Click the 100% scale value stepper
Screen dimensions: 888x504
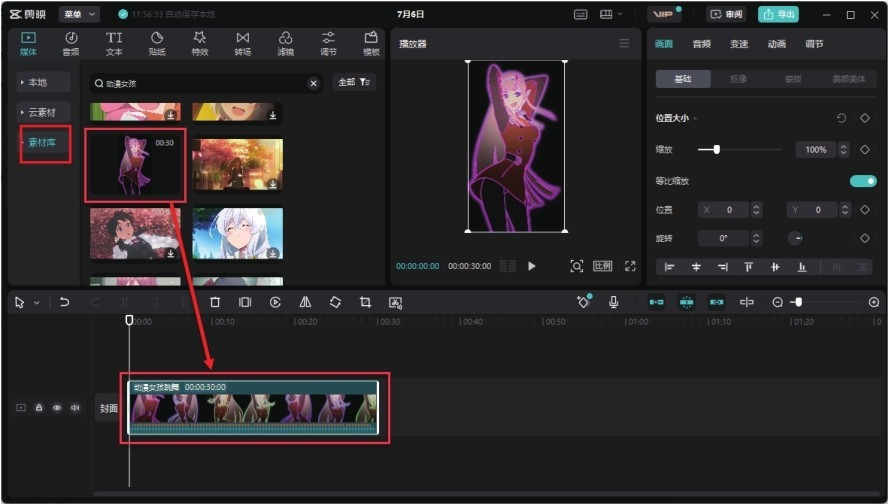pyautogui.click(x=844, y=150)
